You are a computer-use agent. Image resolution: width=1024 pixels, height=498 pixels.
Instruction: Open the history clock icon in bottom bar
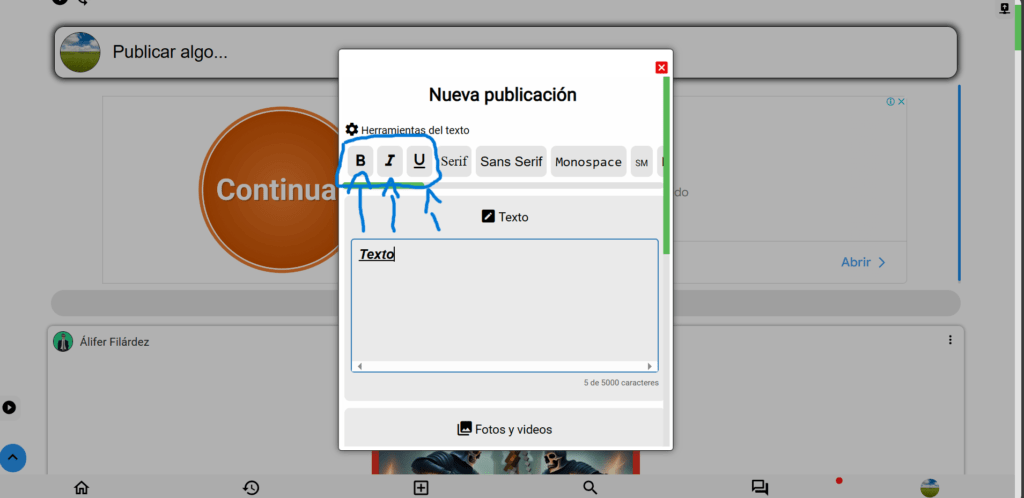[x=251, y=488]
